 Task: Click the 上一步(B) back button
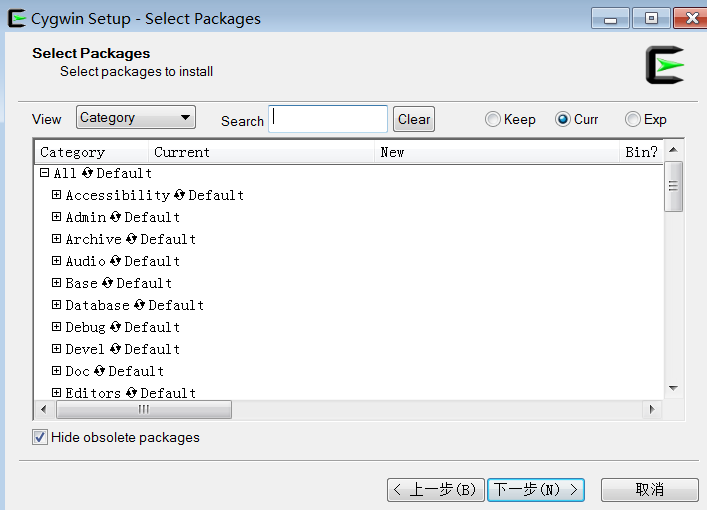(x=436, y=490)
